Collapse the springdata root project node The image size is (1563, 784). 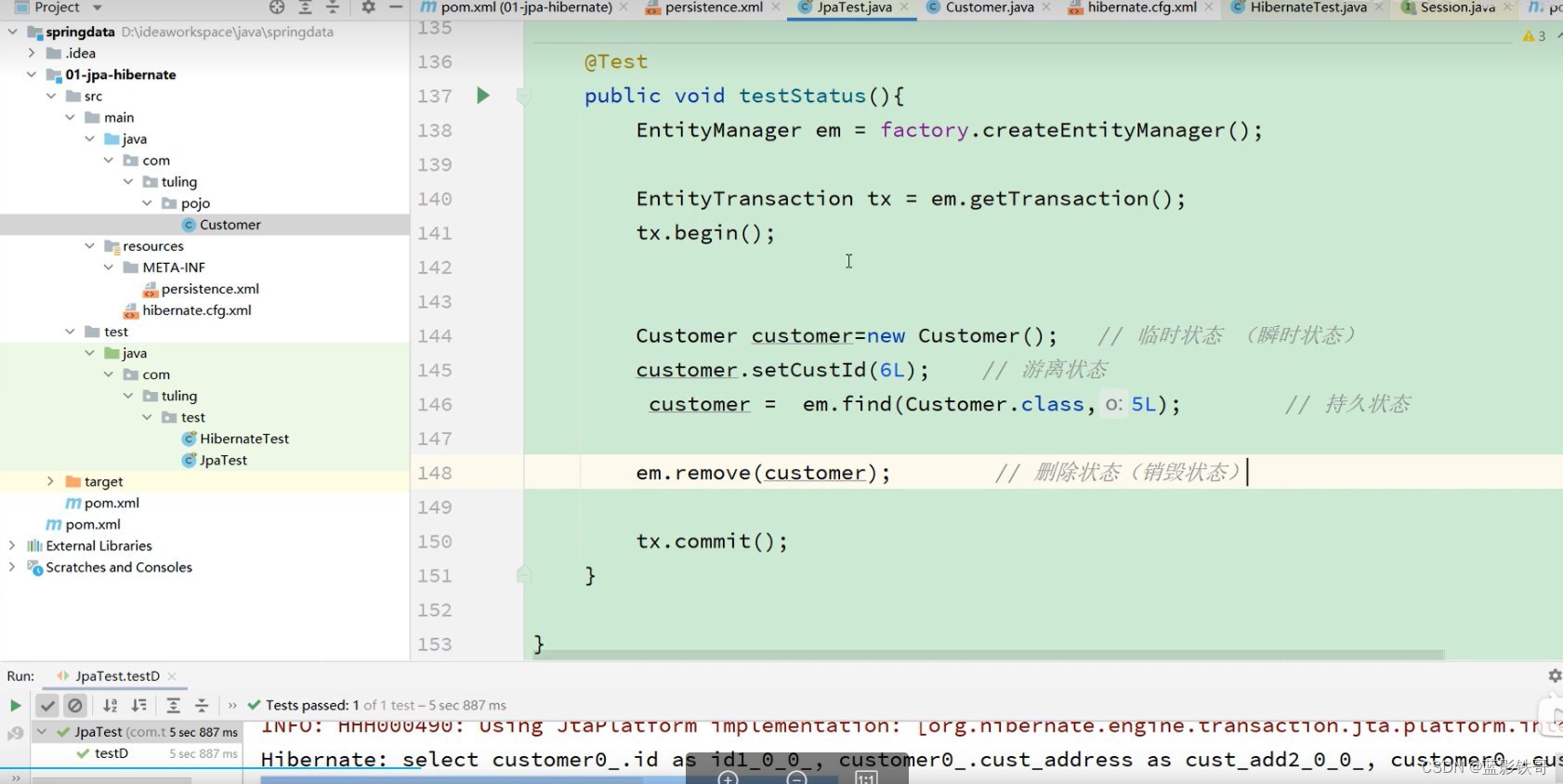pyautogui.click(x=12, y=32)
